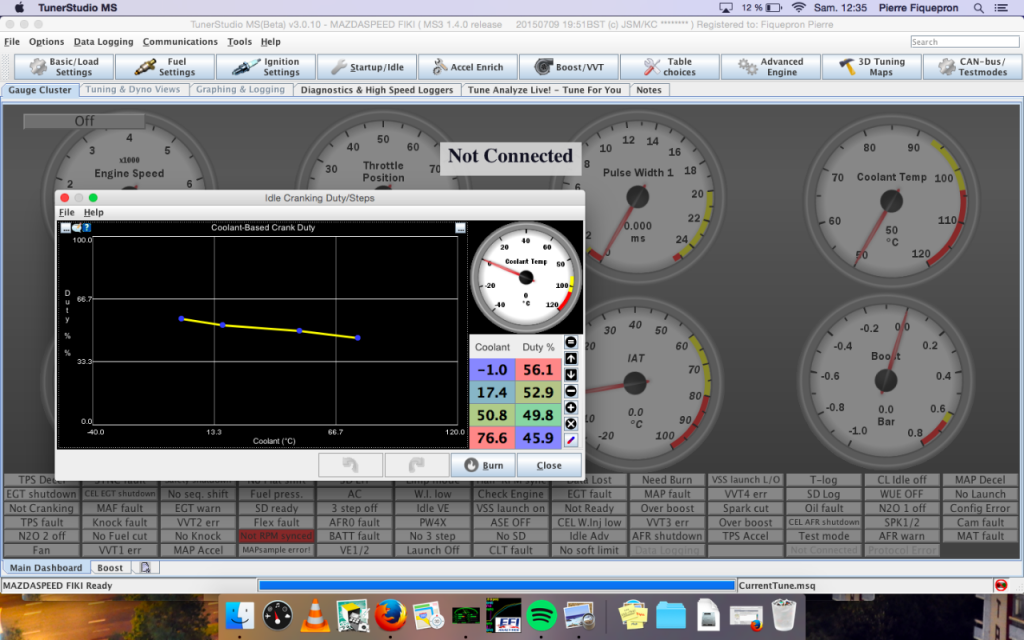1024x640 pixels.
Task: Click the Burn button
Action: tap(483, 465)
